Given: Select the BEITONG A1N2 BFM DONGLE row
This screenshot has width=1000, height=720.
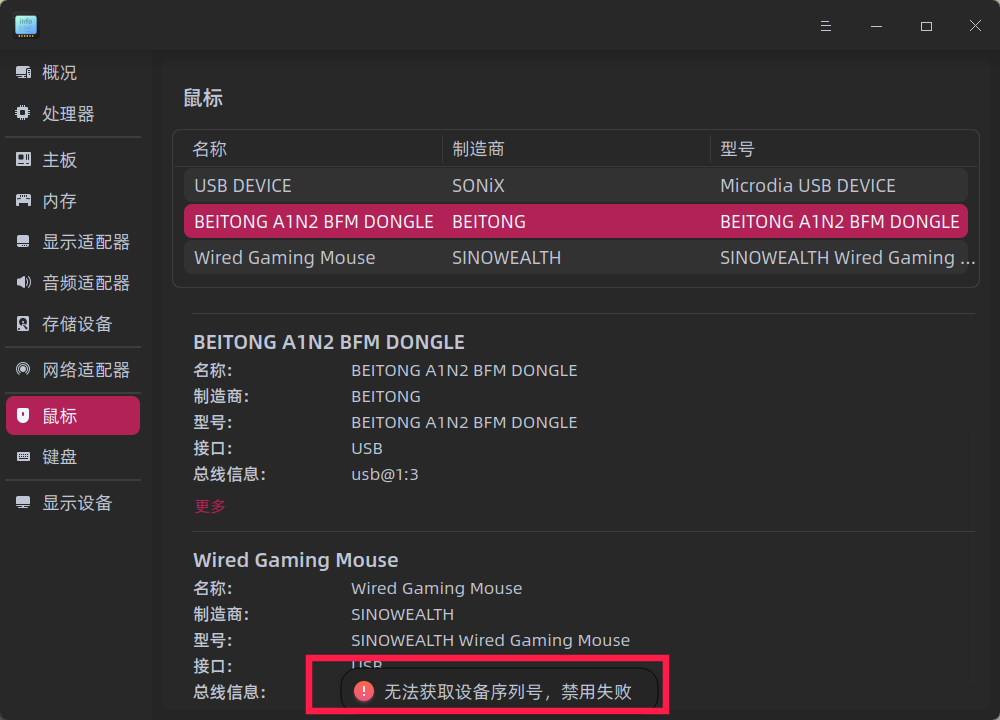Looking at the screenshot, I should [x=575, y=222].
